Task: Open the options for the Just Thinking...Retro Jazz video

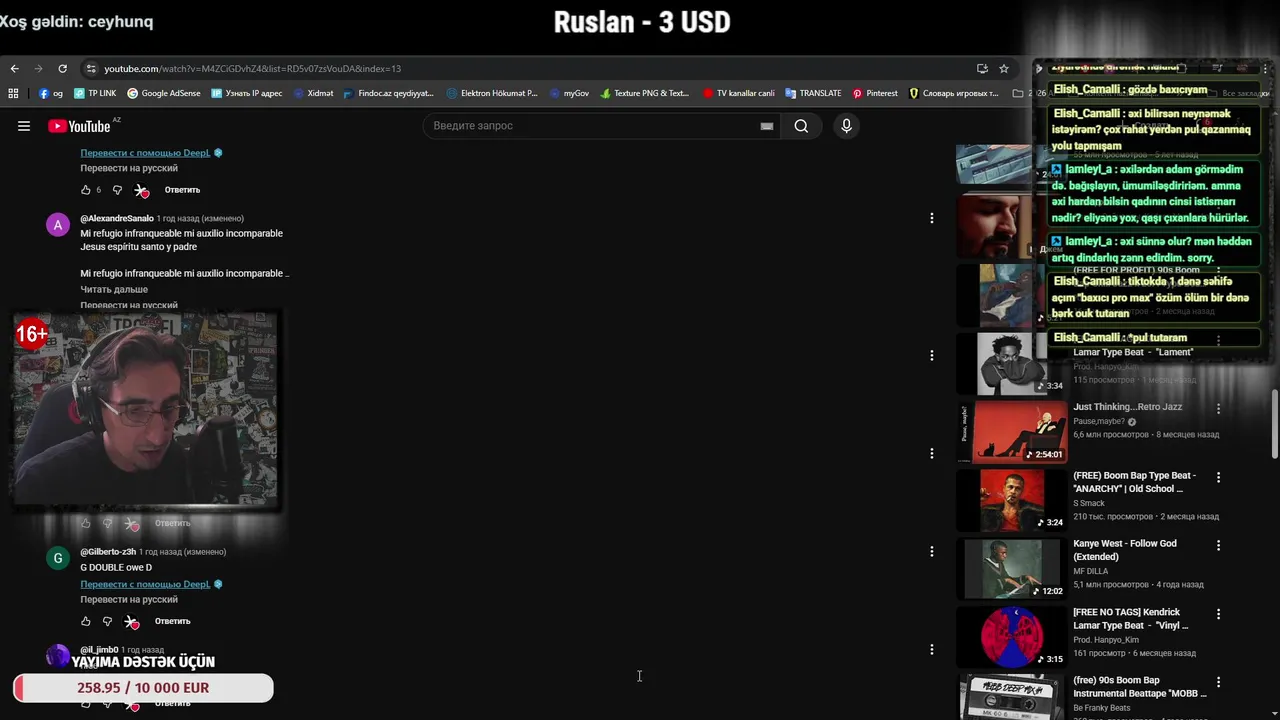Action: [1218, 409]
